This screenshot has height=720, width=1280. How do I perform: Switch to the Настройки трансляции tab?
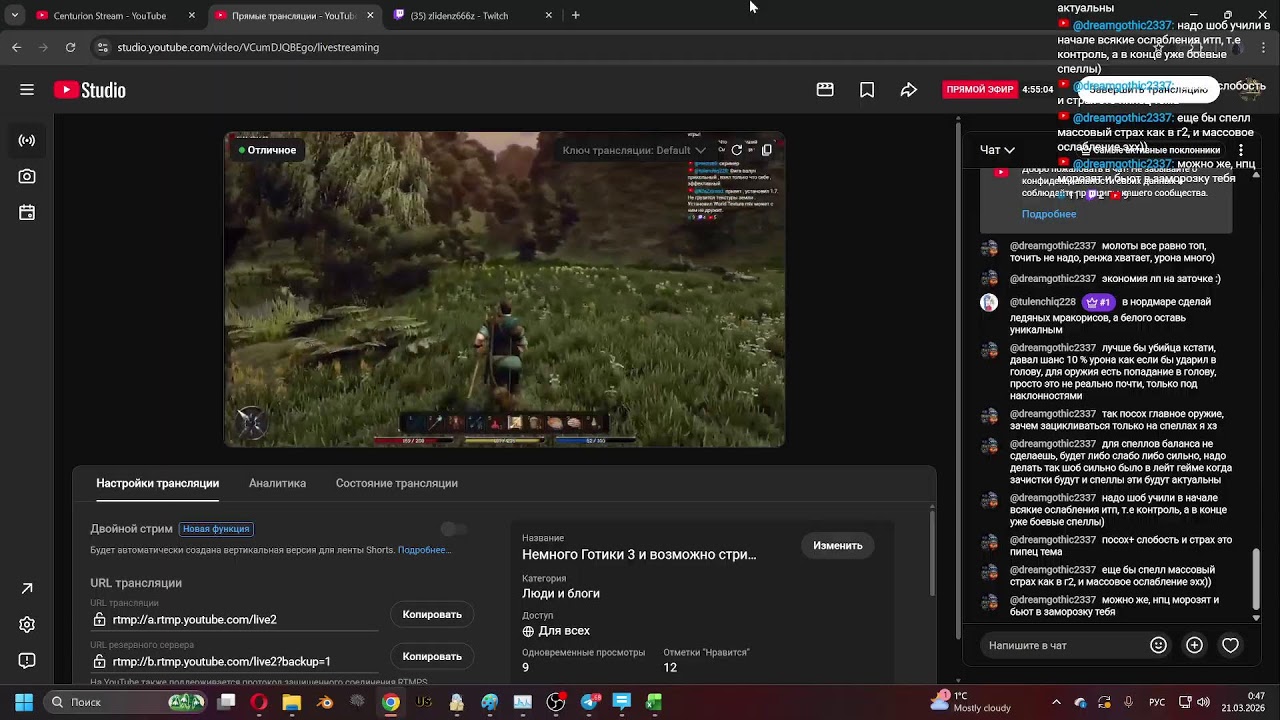[x=157, y=483]
